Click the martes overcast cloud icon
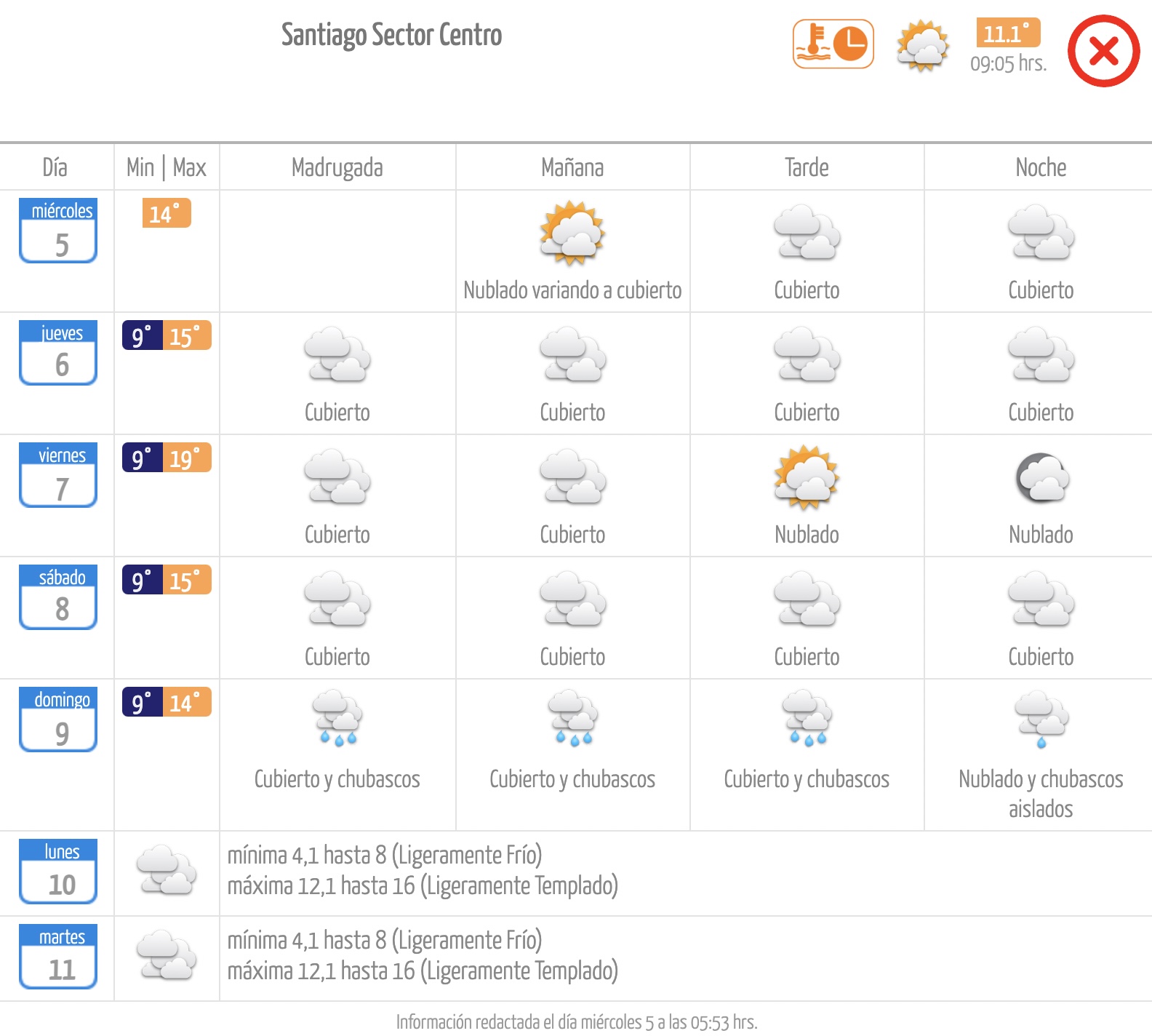This screenshot has width=1152, height=1036. [x=167, y=954]
